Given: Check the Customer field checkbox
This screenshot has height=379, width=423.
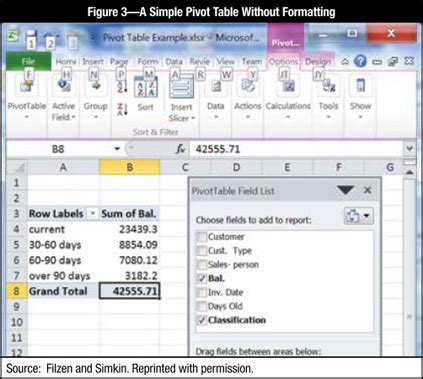Looking at the screenshot, I should (x=201, y=237).
